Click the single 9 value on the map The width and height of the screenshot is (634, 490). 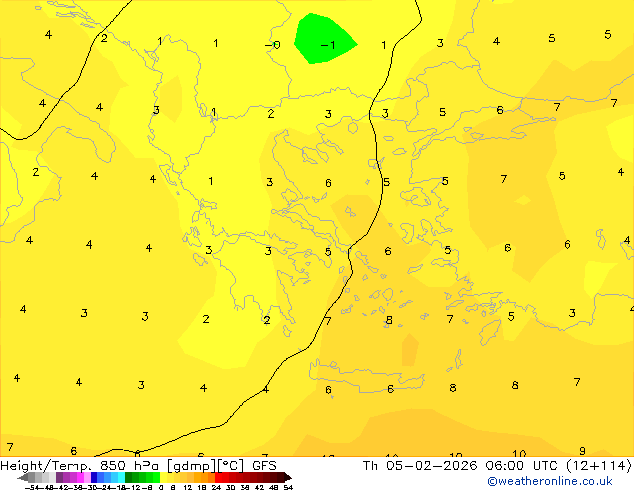(x=582, y=451)
